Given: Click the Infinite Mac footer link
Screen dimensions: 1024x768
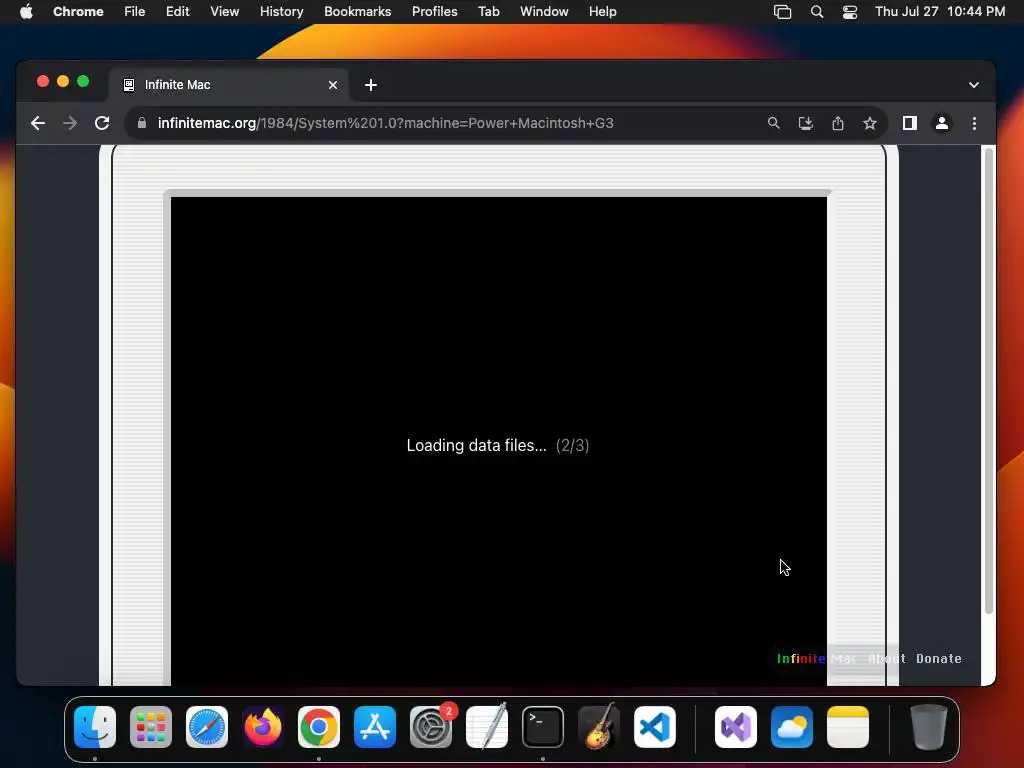Looking at the screenshot, I should point(816,658).
